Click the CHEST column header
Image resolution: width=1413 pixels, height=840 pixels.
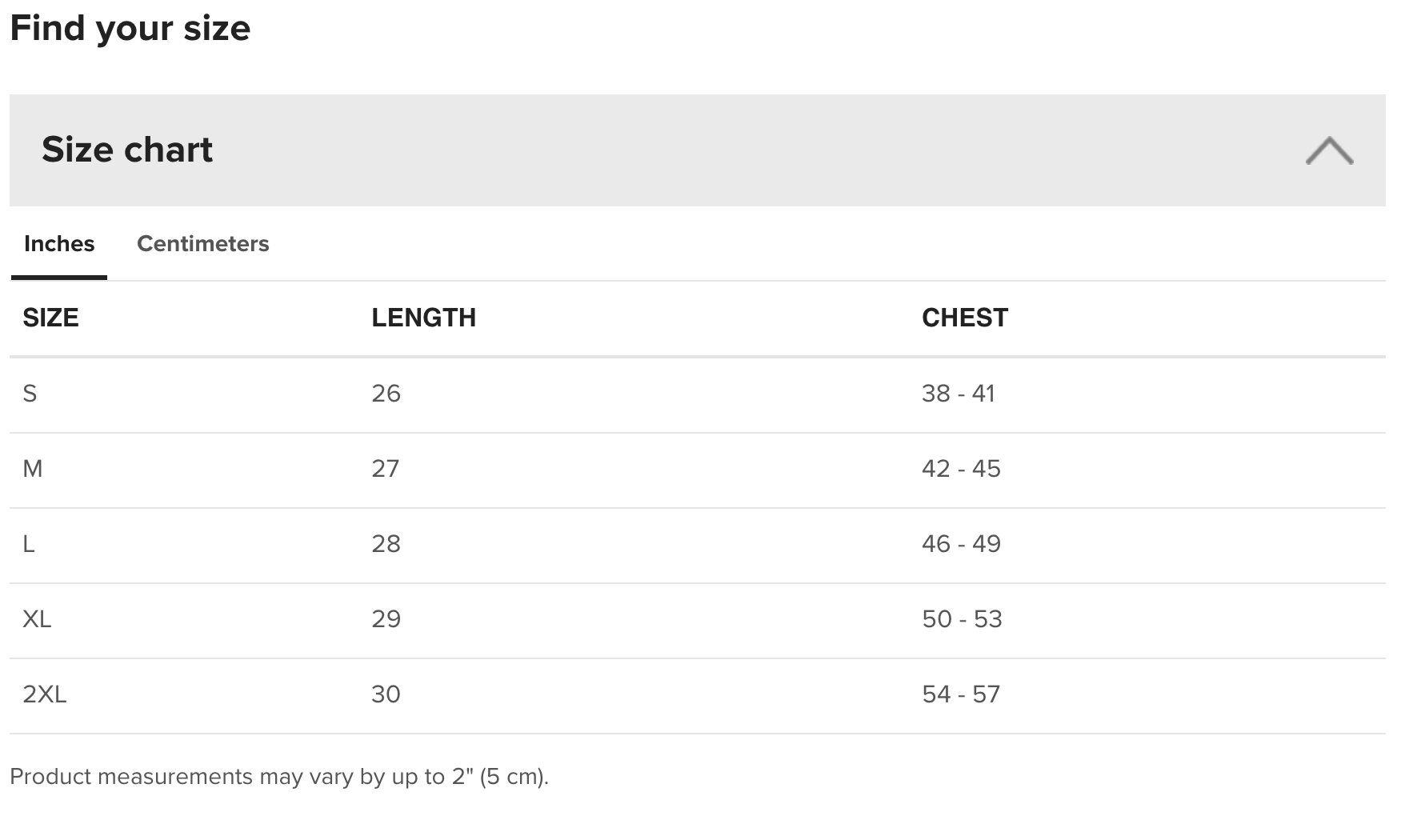coord(965,318)
